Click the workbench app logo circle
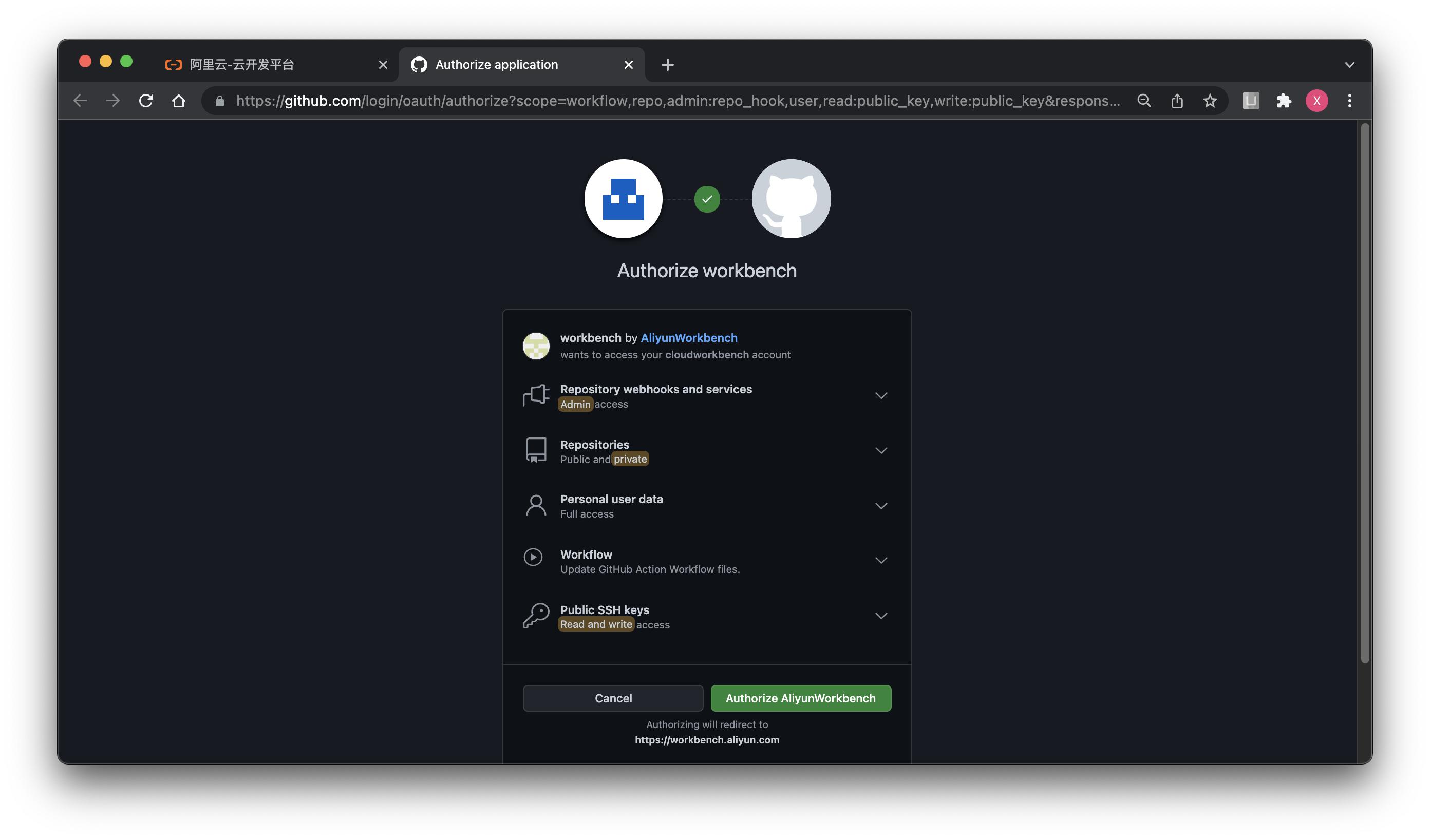This screenshot has width=1430, height=840. pyautogui.click(x=623, y=199)
